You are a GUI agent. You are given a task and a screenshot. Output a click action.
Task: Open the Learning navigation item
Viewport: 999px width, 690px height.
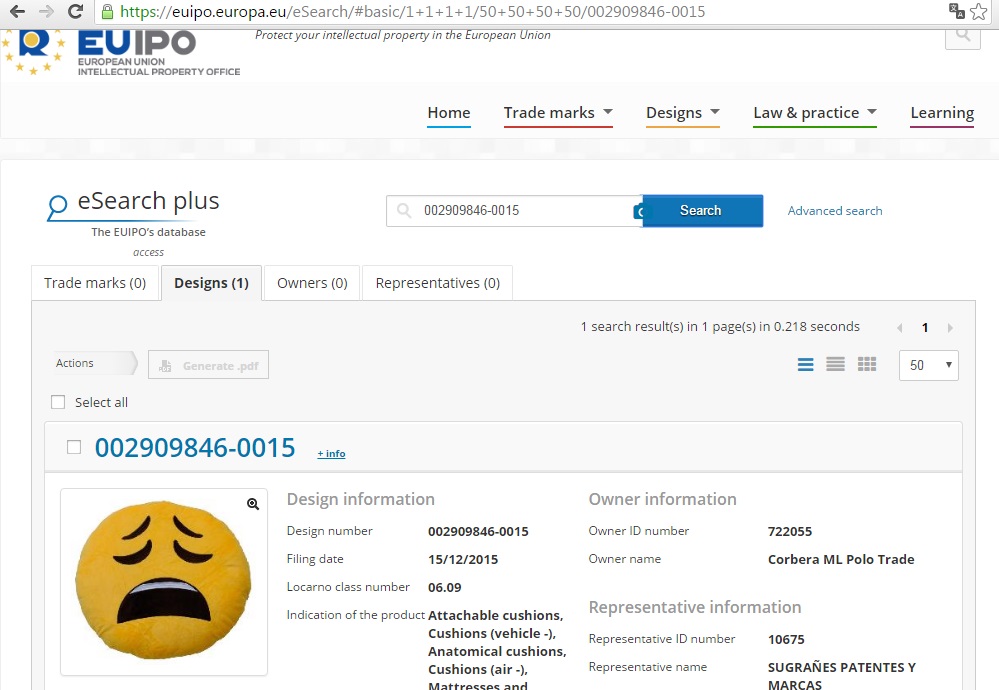(942, 113)
